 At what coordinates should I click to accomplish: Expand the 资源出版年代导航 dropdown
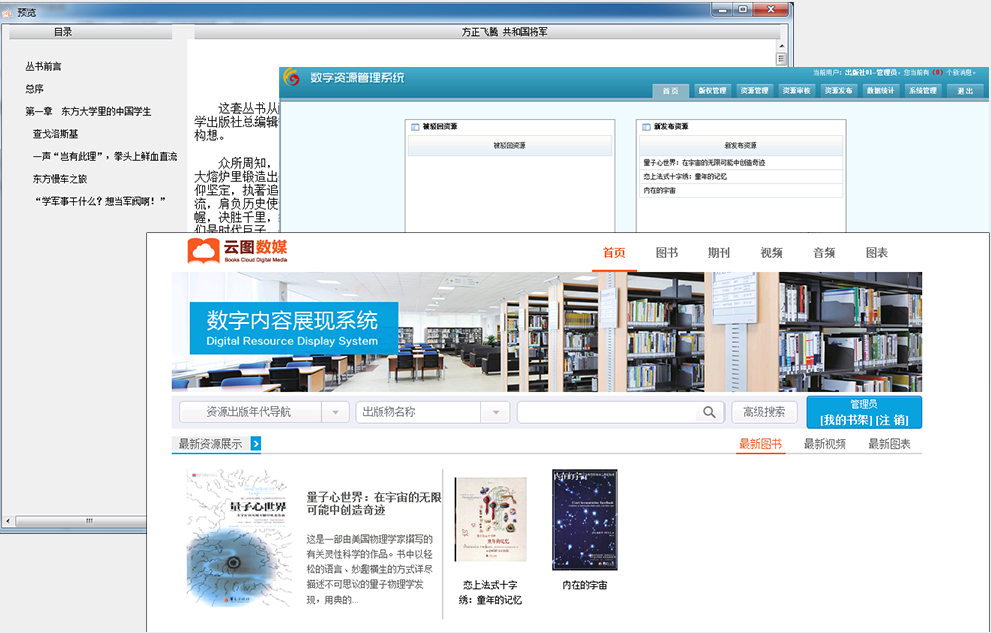point(335,412)
